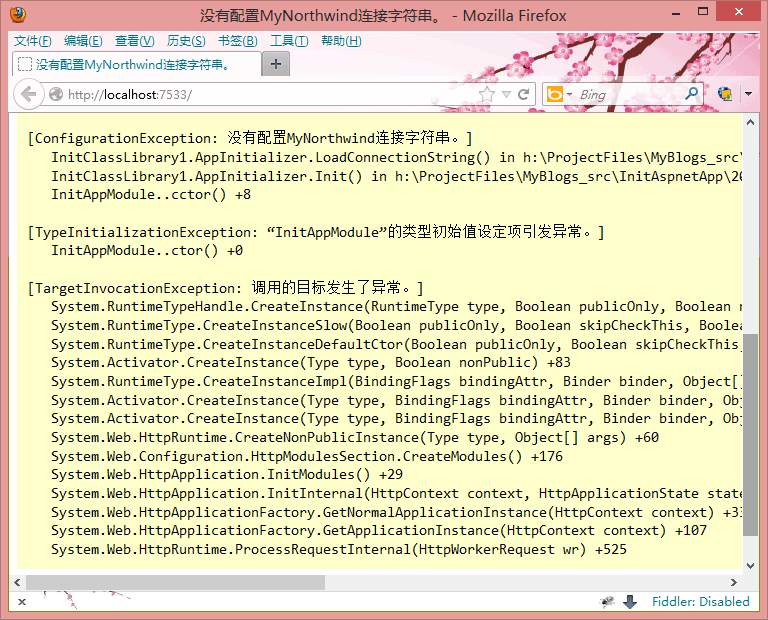Open the 工具(T) menu
The image size is (768, 620).
[x=289, y=41]
